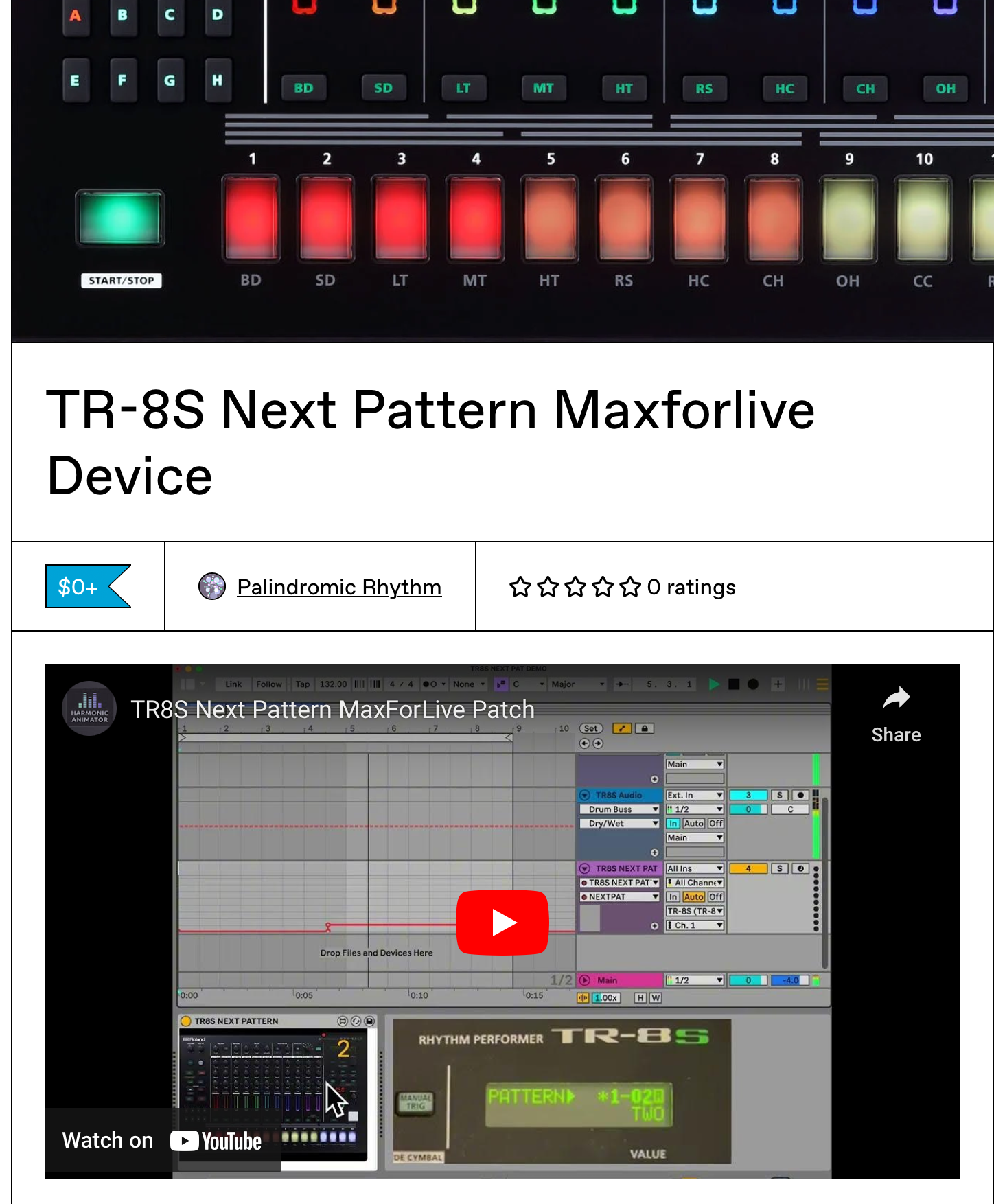Open the TR8S Next Pattern MaxForLive Patch video title
Image resolution: width=994 pixels, height=1204 pixels.
332,709
